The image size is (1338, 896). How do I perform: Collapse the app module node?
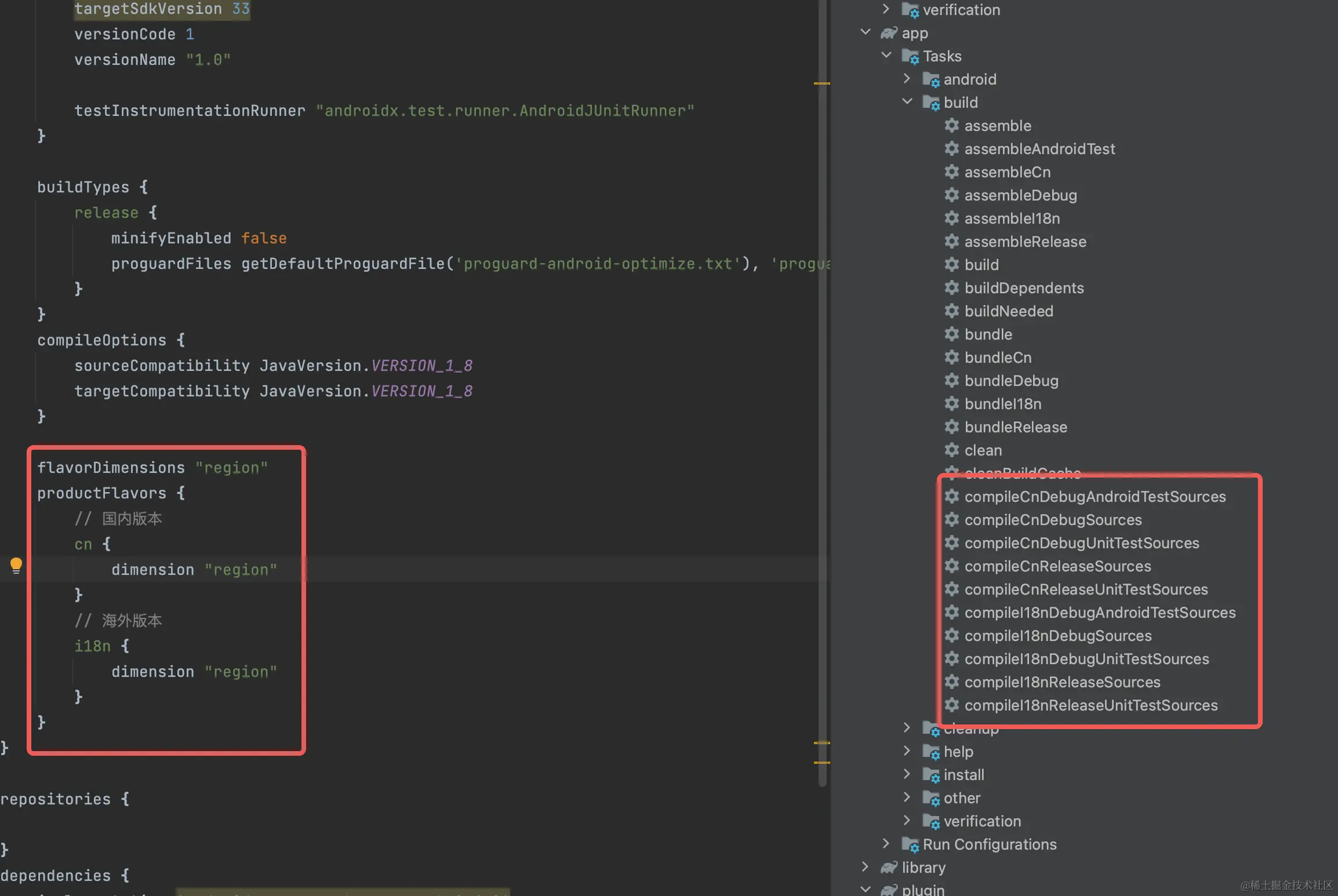[866, 32]
